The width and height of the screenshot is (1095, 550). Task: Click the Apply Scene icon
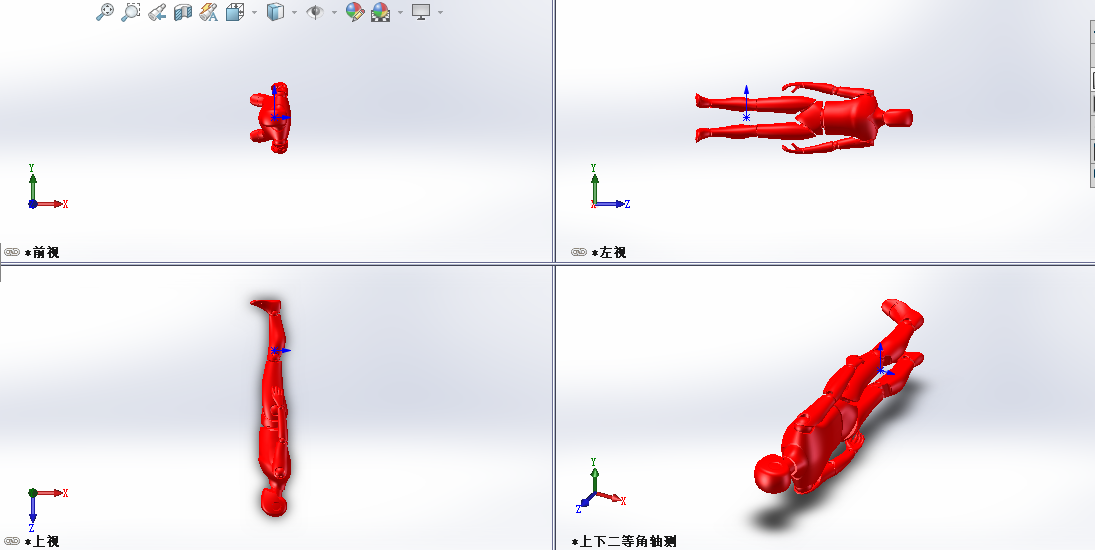point(381,12)
